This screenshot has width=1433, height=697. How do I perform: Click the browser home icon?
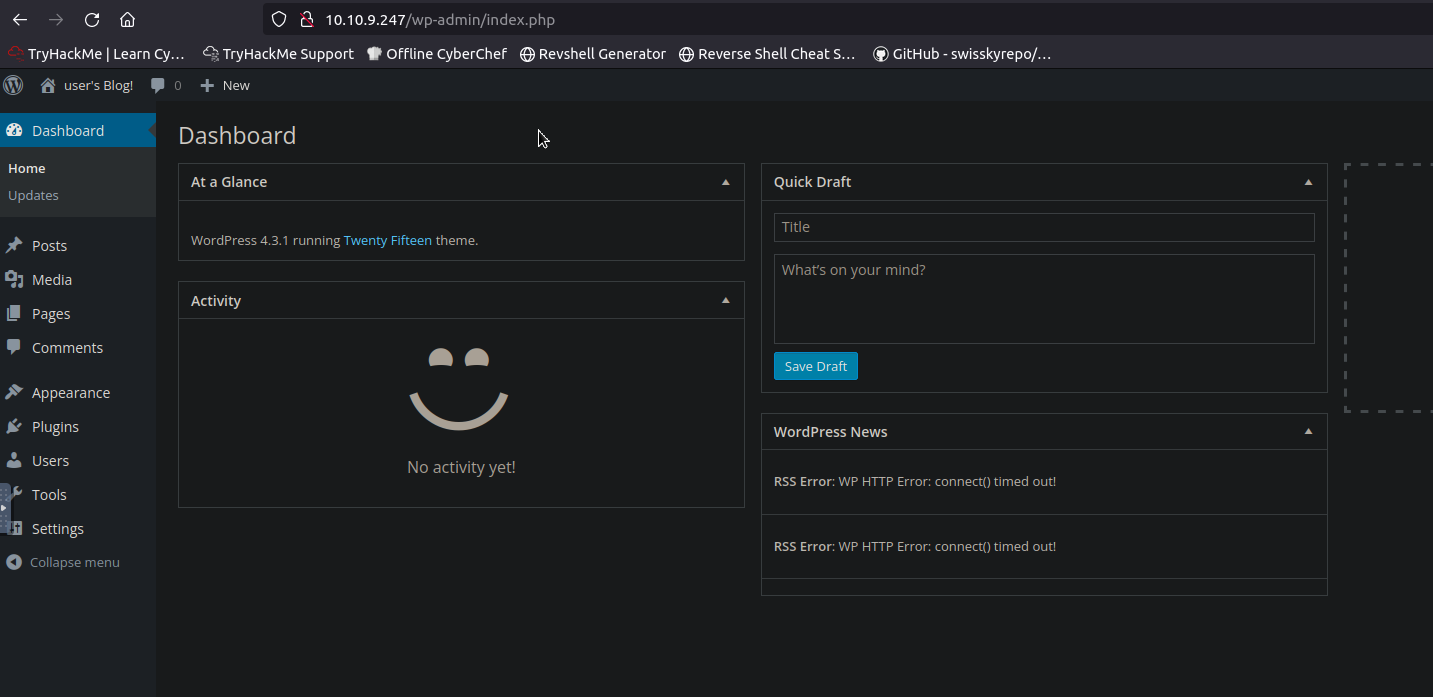click(x=127, y=20)
